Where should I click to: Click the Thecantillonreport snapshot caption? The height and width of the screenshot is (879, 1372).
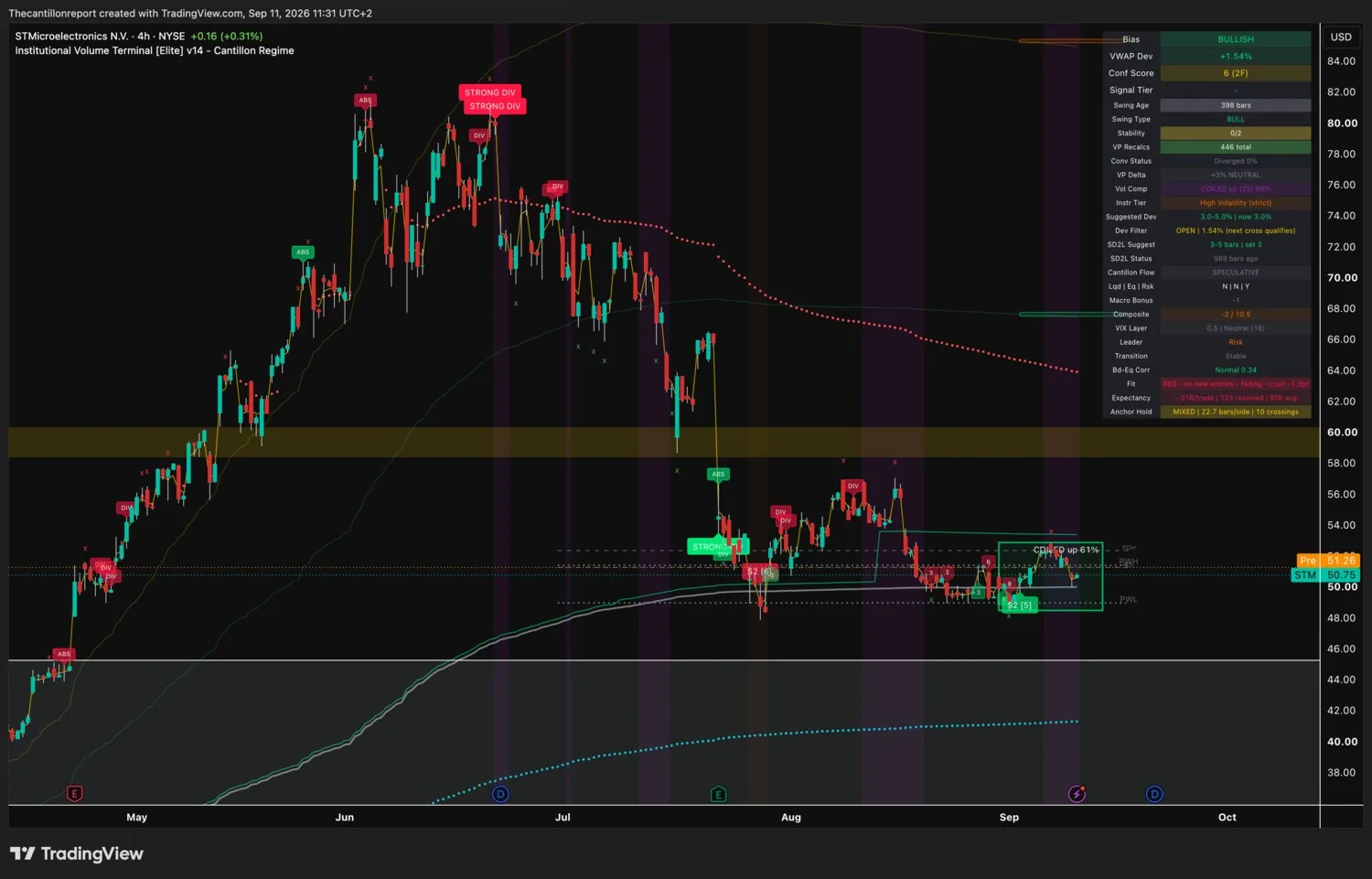[x=190, y=14]
